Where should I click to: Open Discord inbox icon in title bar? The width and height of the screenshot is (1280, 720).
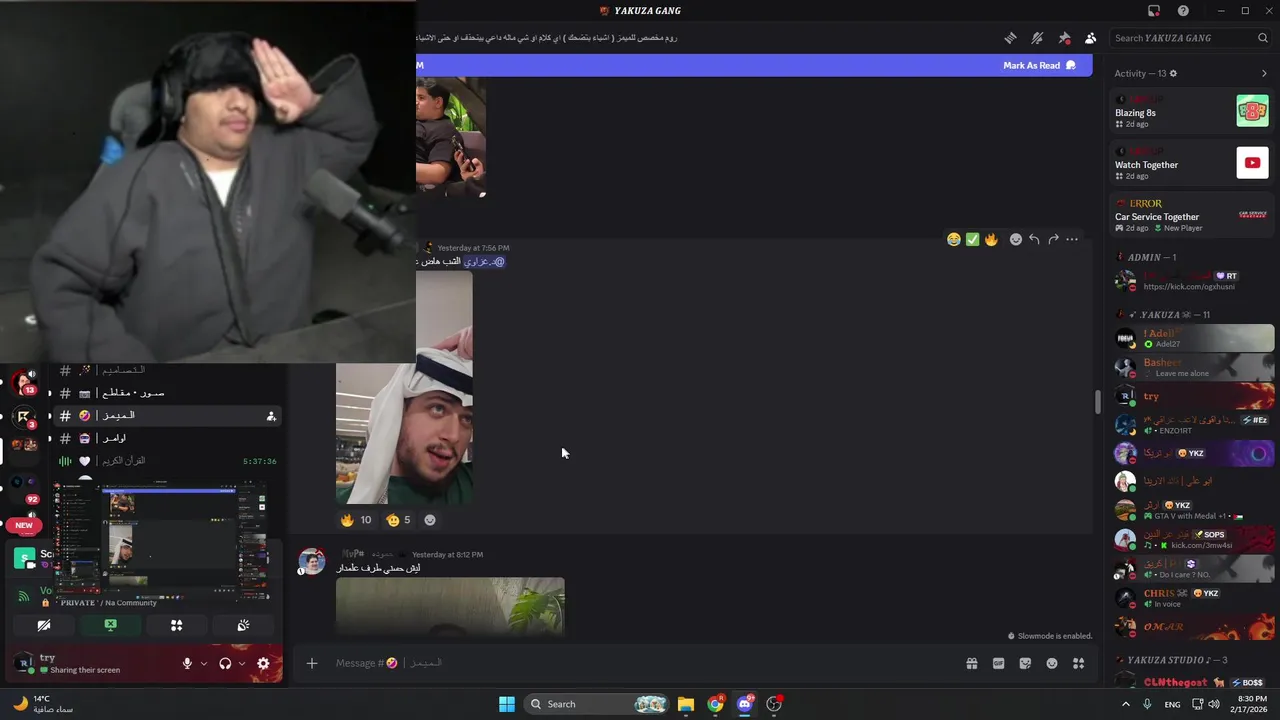pos(1154,11)
